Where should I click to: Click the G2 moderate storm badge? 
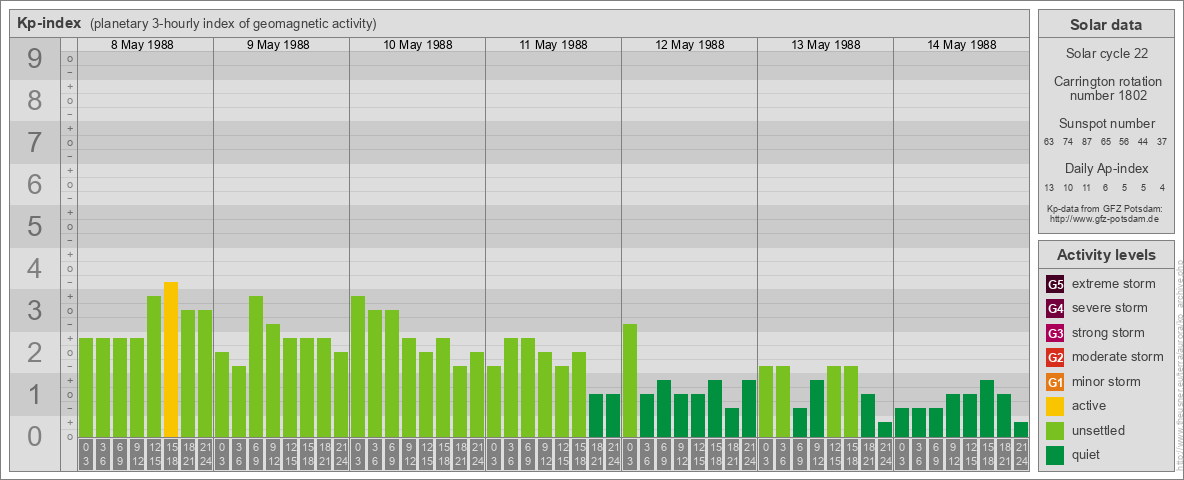pyautogui.click(x=1055, y=357)
